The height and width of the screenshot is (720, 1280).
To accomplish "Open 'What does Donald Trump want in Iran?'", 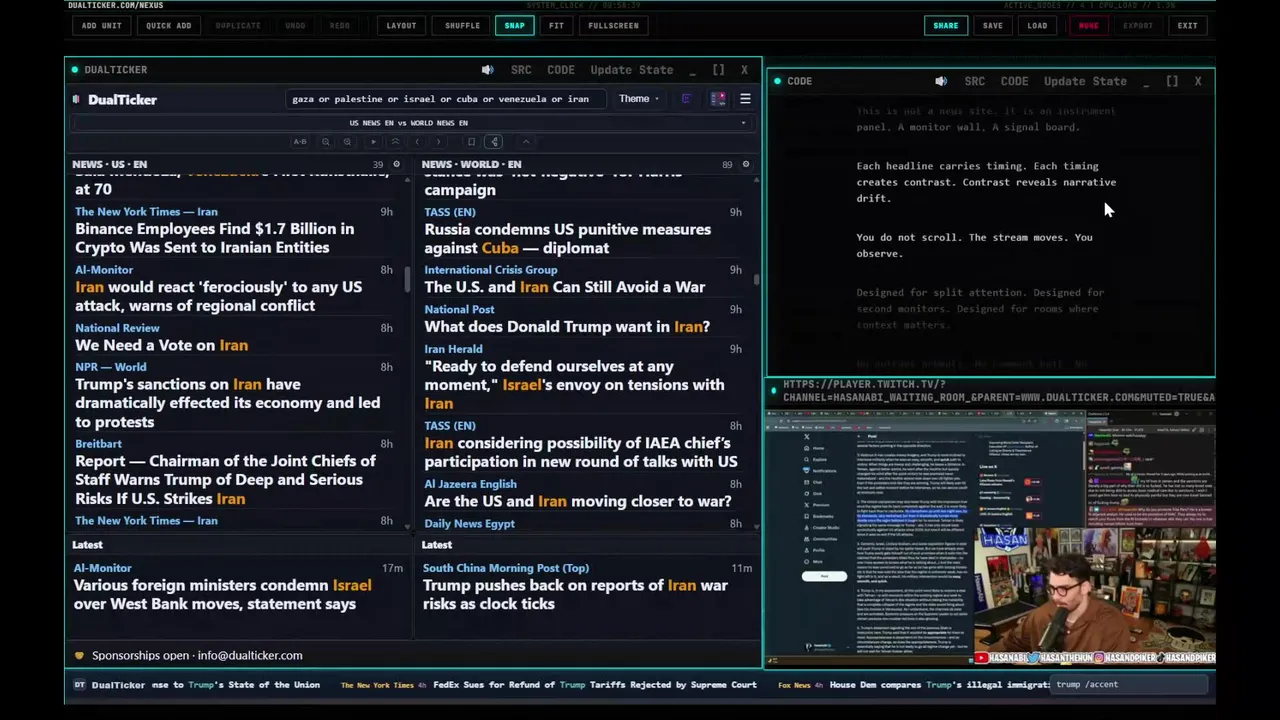I will click(x=567, y=327).
